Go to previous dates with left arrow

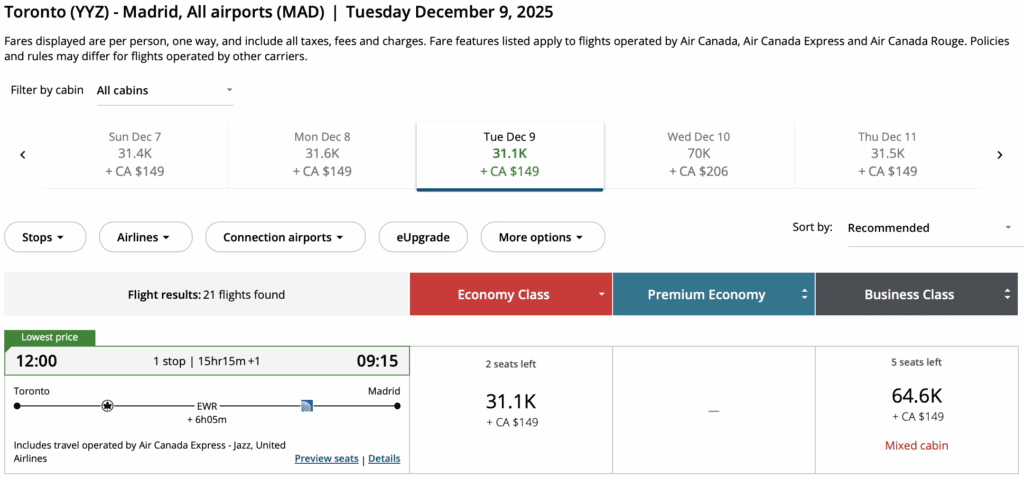pyautogui.click(x=23, y=155)
